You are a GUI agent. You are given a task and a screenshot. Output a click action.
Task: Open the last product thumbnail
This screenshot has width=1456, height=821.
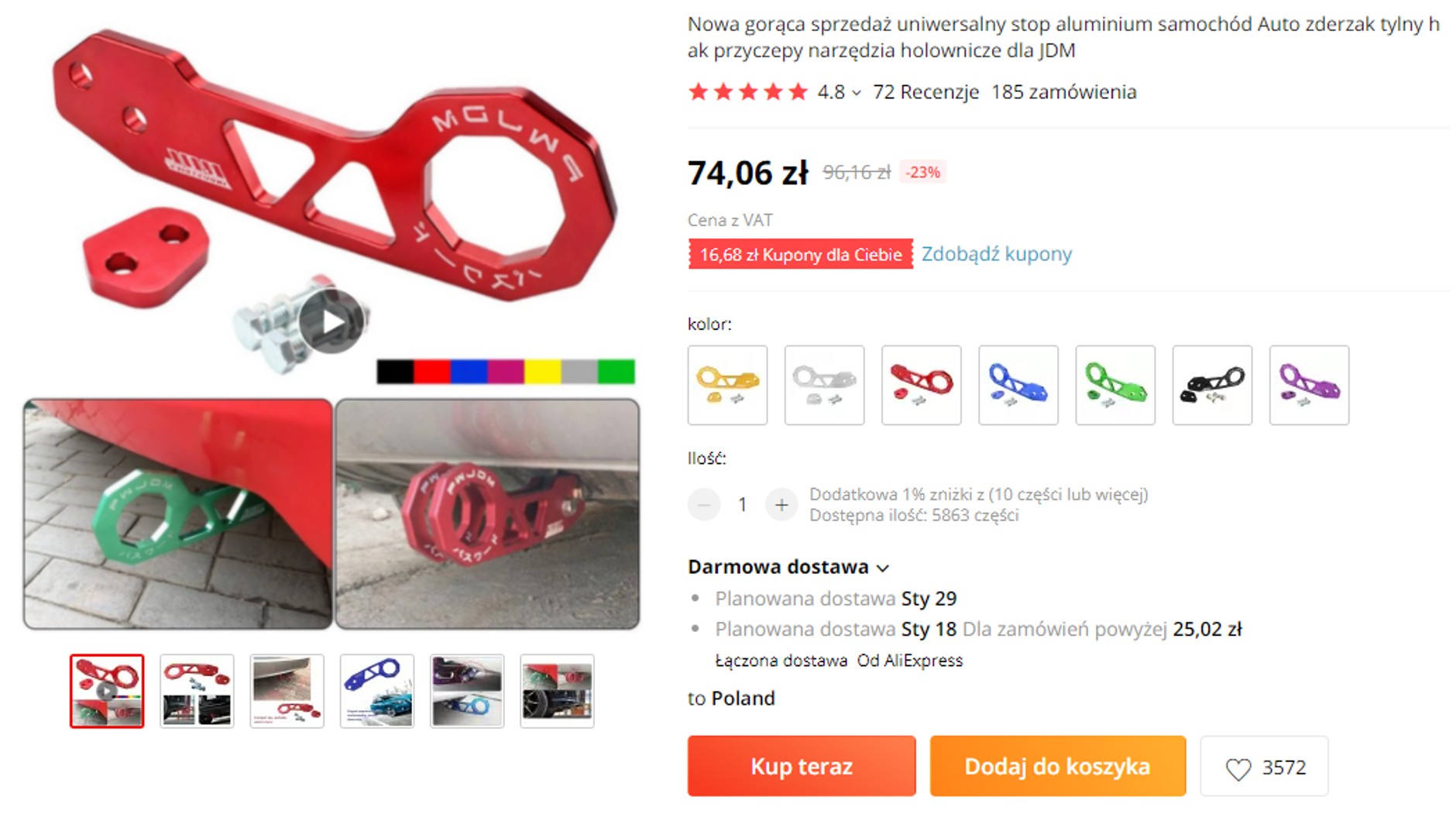pyautogui.click(x=557, y=691)
